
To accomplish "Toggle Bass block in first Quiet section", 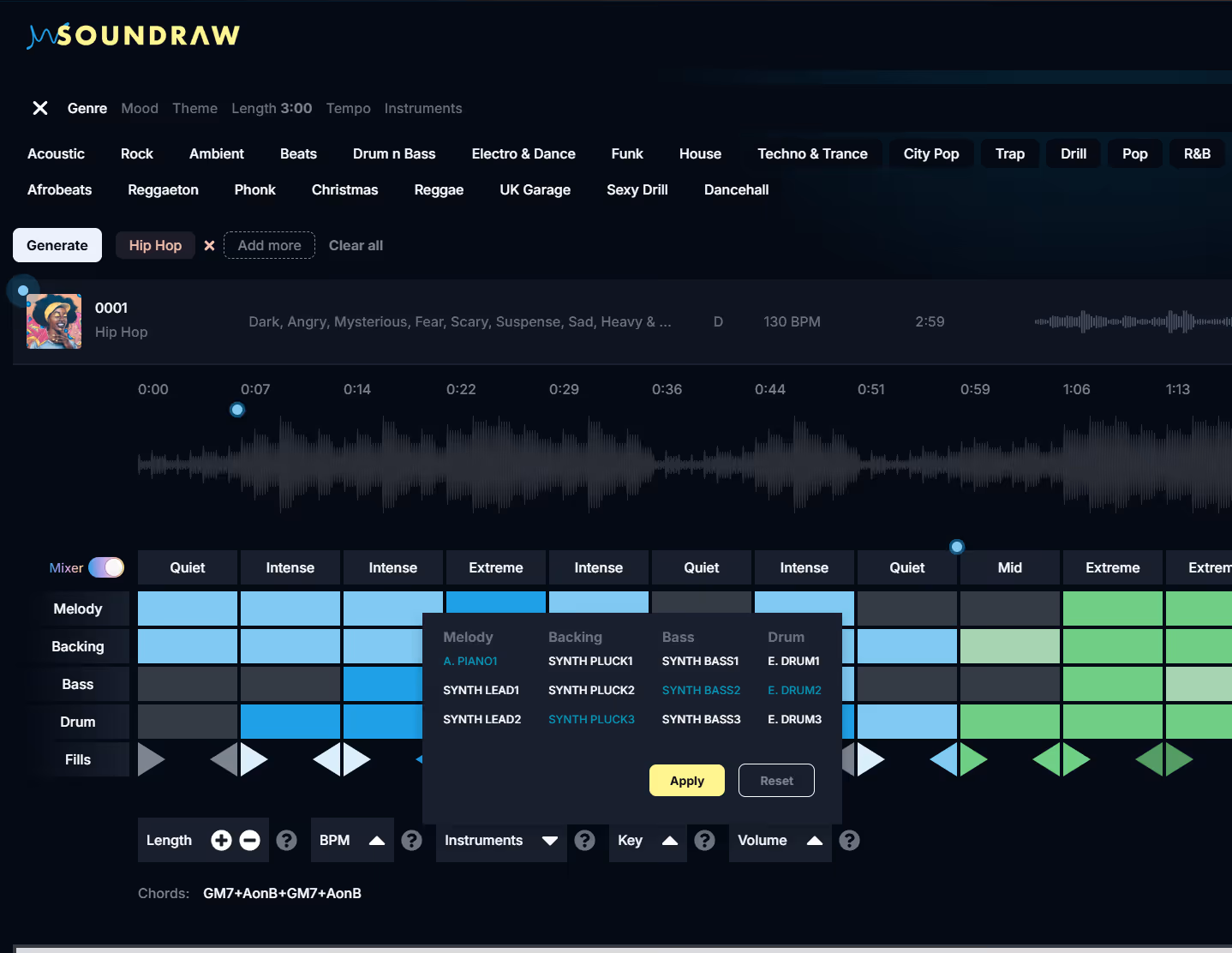I will point(188,684).
